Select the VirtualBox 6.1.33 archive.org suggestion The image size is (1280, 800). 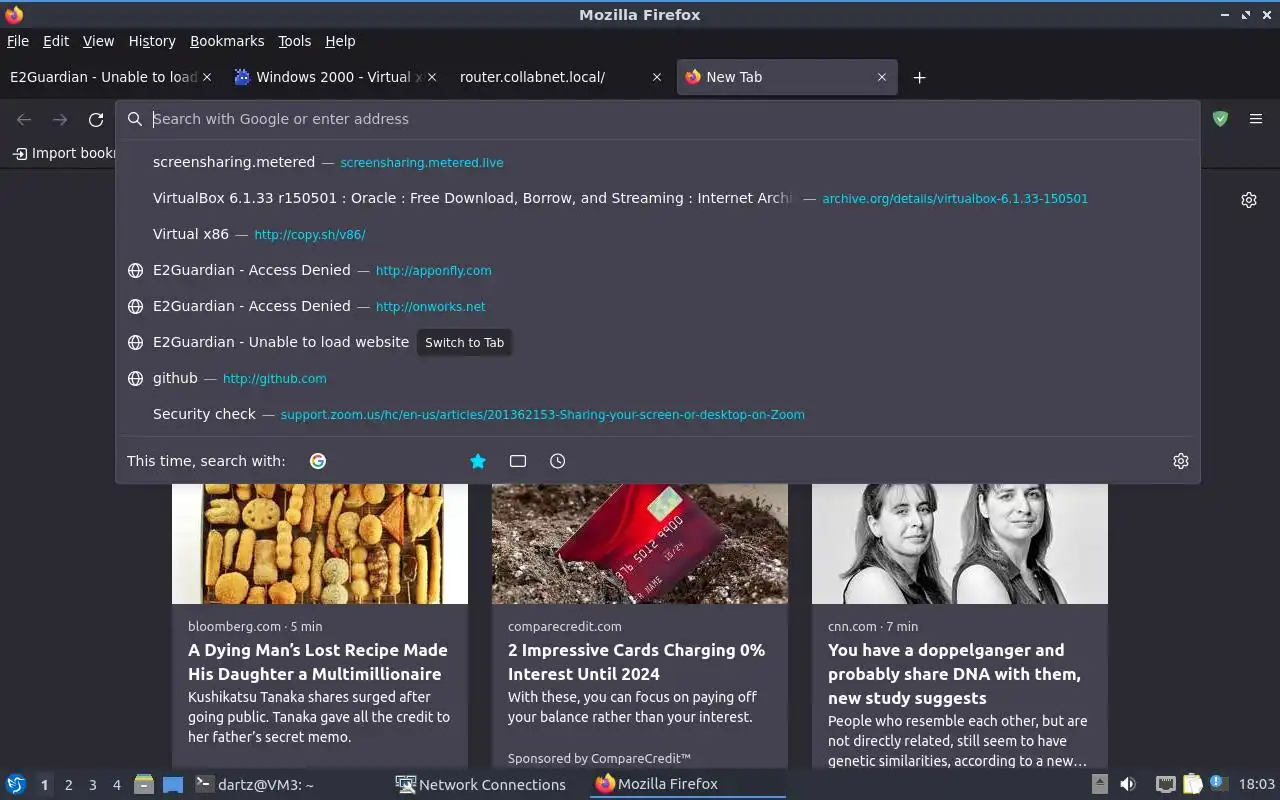click(x=658, y=198)
